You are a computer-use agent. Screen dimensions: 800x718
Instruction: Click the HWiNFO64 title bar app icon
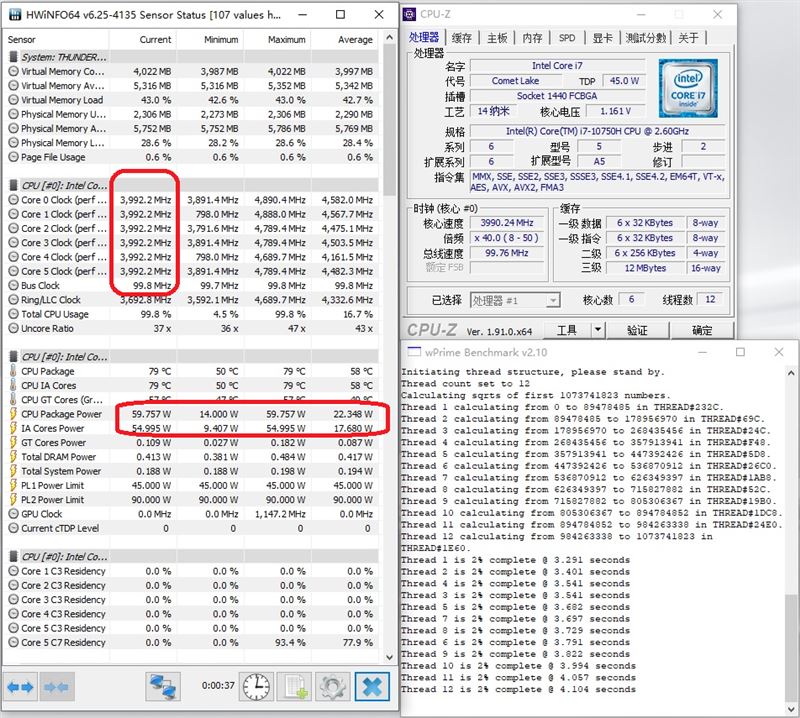tap(15, 15)
